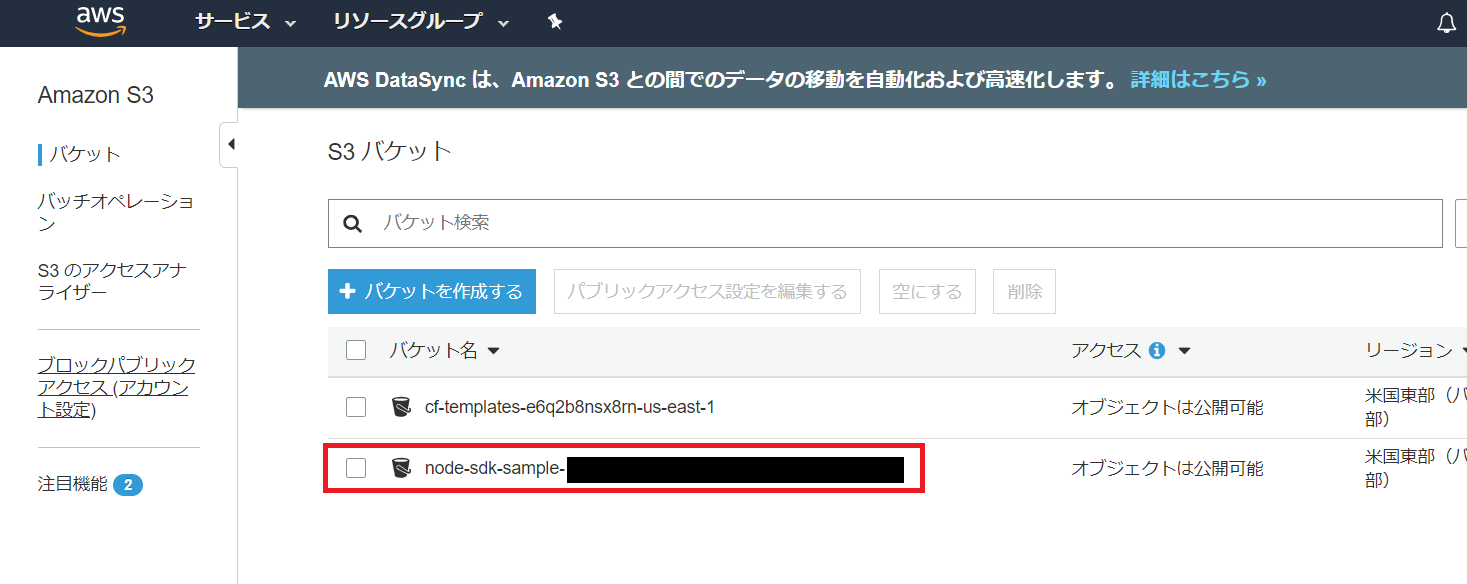Open the notifications bell icon
This screenshot has height=584, width=1467.
[1446, 23]
